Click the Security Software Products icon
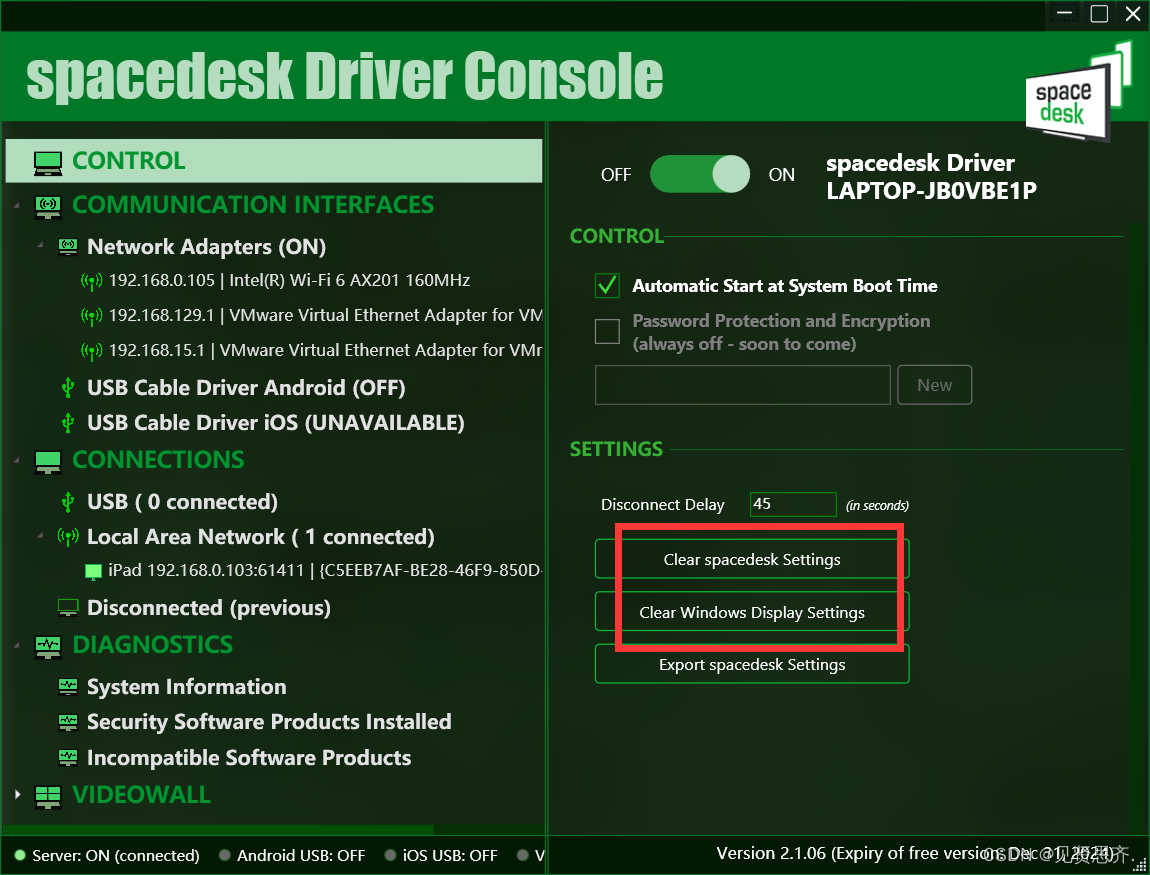Image resolution: width=1150 pixels, height=875 pixels. click(68, 722)
